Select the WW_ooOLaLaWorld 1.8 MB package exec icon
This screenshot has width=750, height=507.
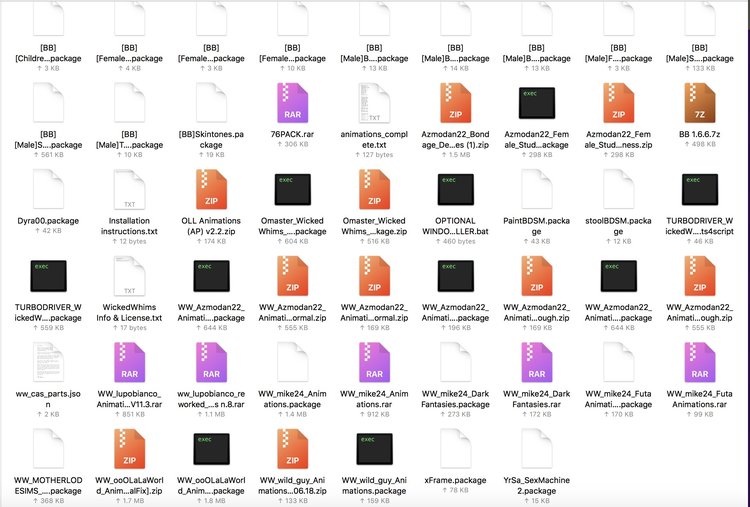tap(211, 449)
